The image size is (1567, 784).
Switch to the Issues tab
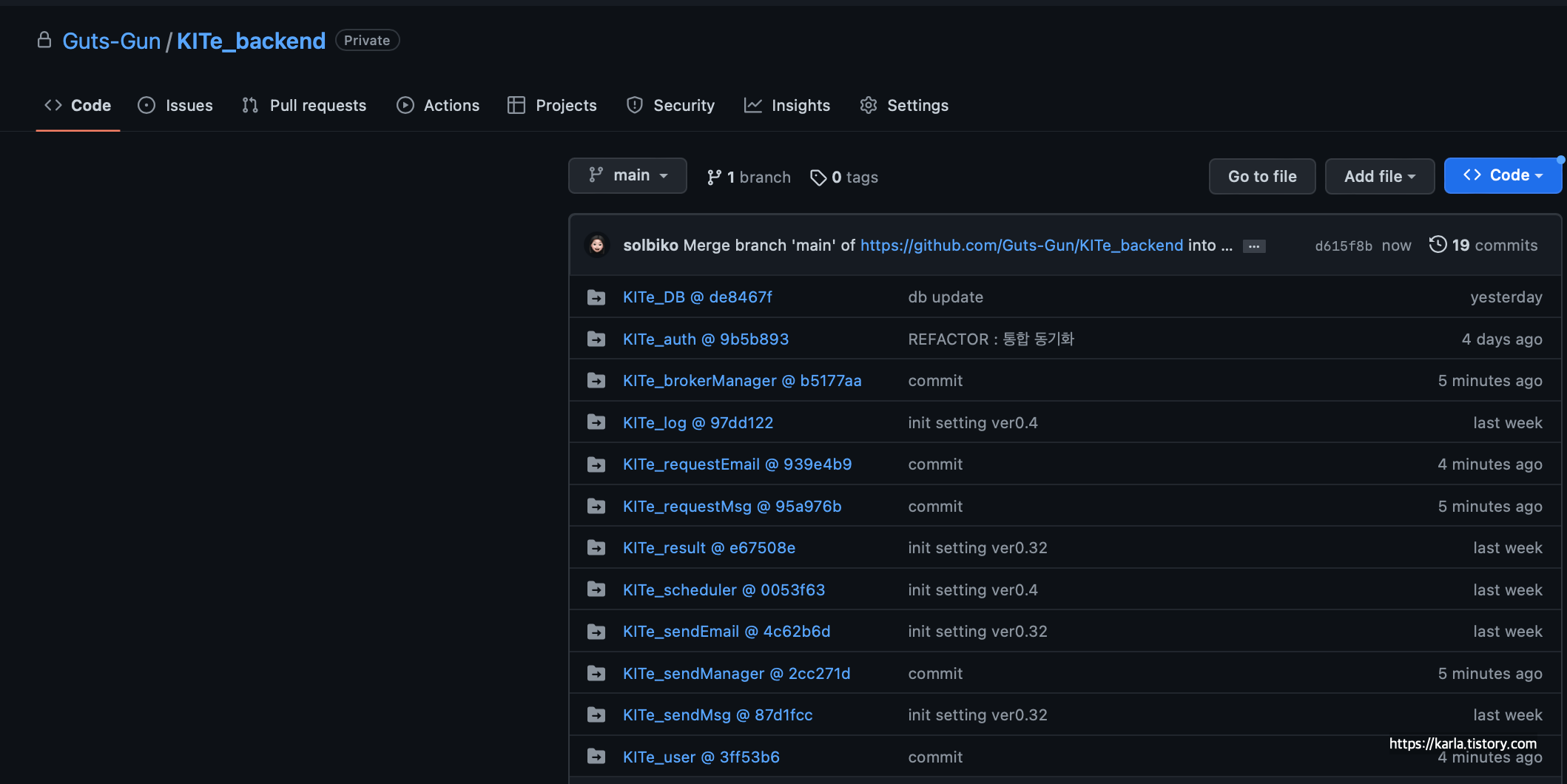point(175,105)
